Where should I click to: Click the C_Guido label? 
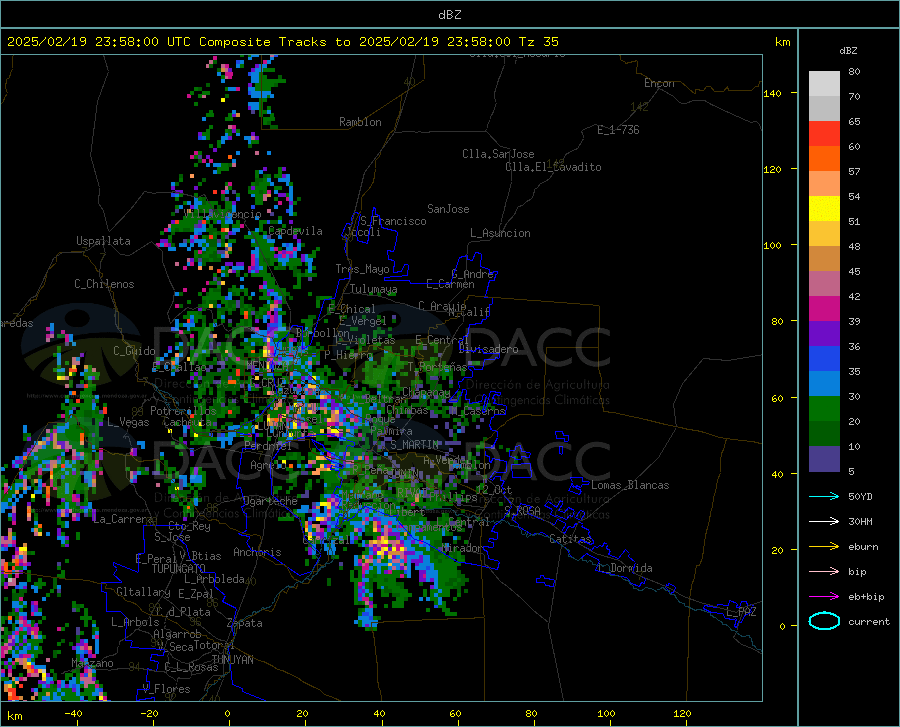tap(134, 351)
